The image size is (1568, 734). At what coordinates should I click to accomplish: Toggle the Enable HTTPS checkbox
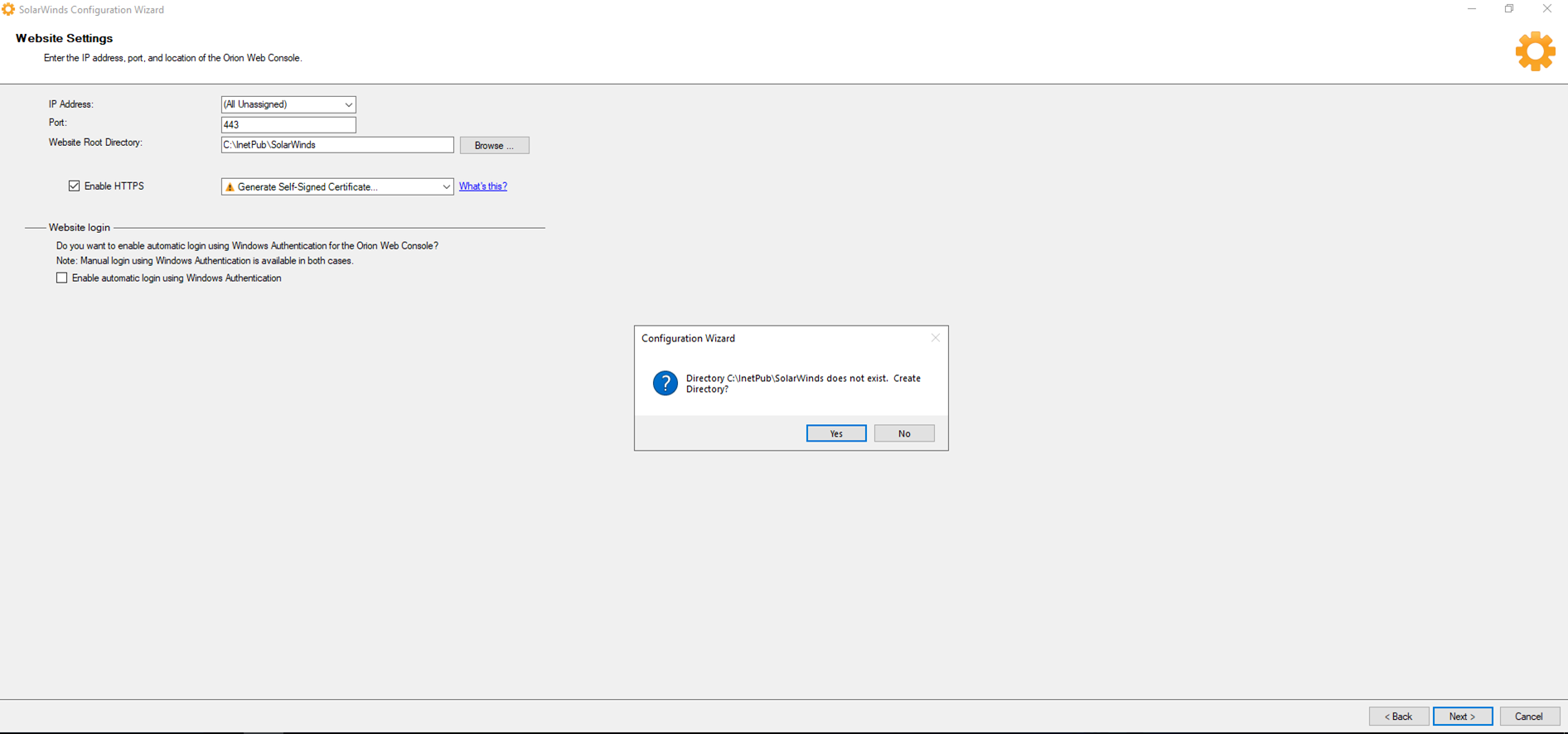(75, 186)
